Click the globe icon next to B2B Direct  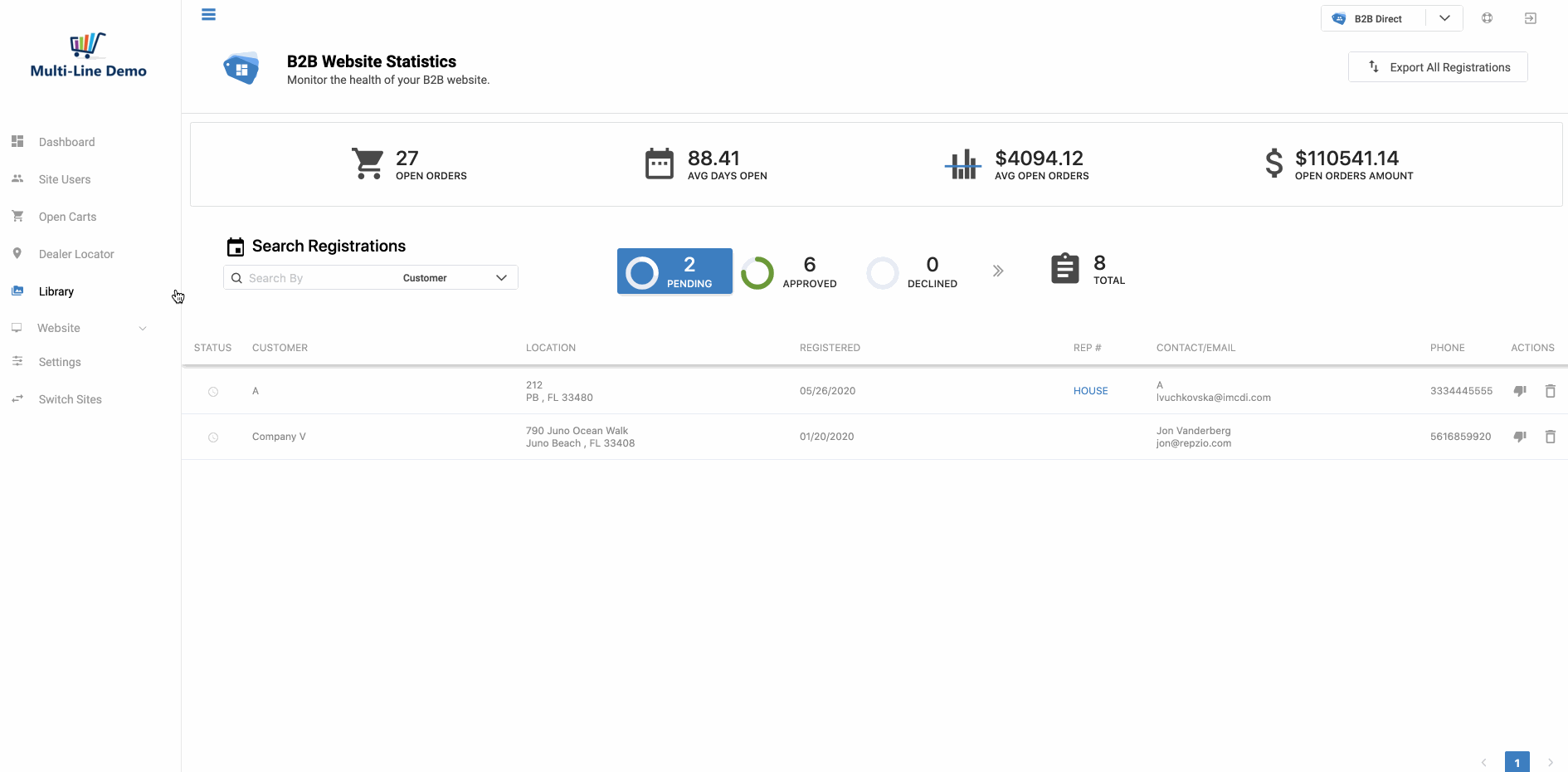coord(1487,18)
